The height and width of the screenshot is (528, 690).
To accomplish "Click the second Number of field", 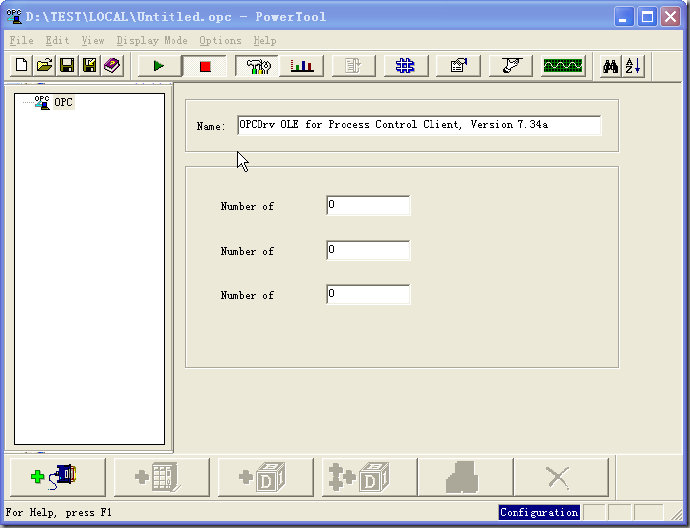I will [x=368, y=250].
